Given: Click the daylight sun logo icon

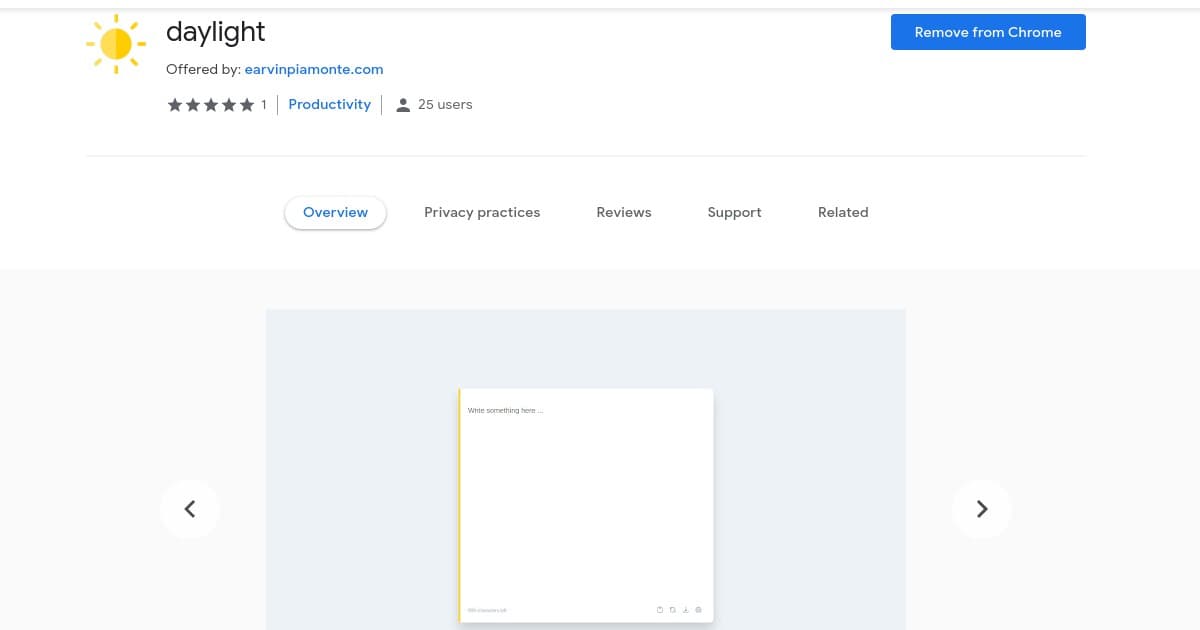Looking at the screenshot, I should coord(116,44).
